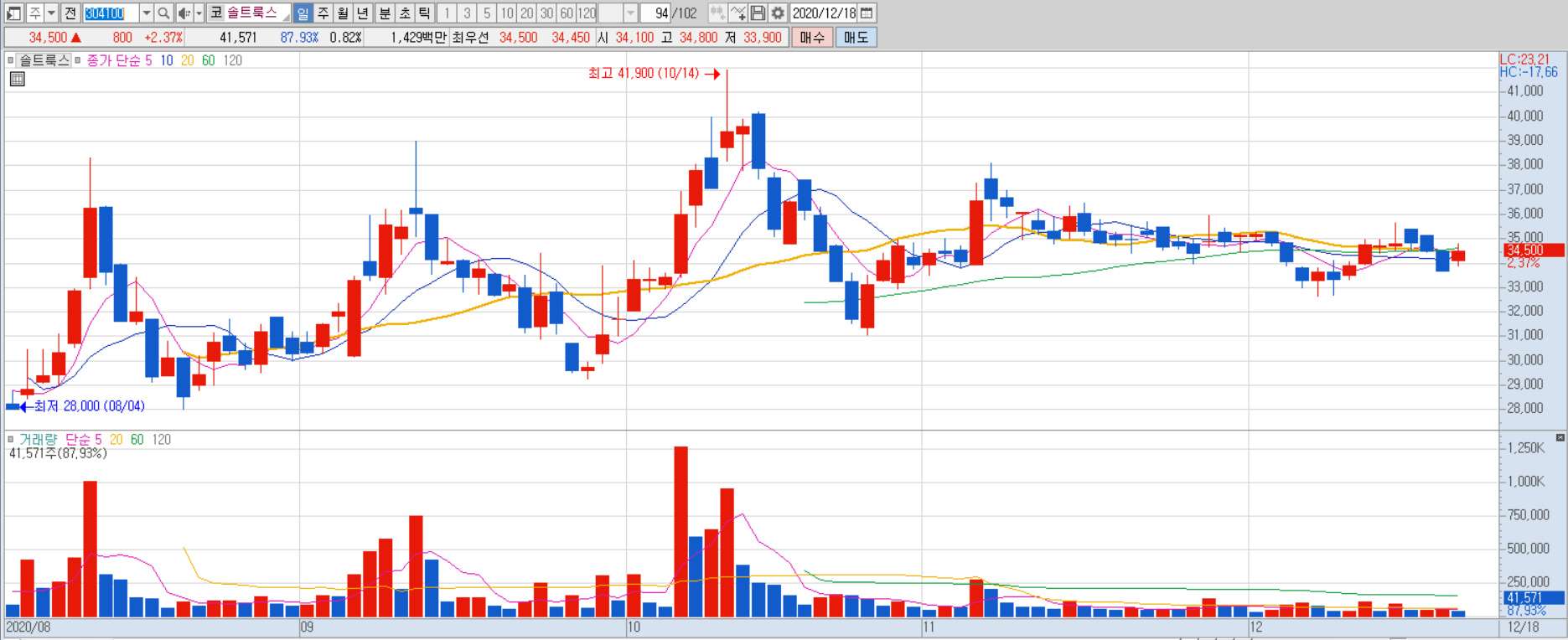
Task: Select the 초 second chart period
Action: [405, 13]
